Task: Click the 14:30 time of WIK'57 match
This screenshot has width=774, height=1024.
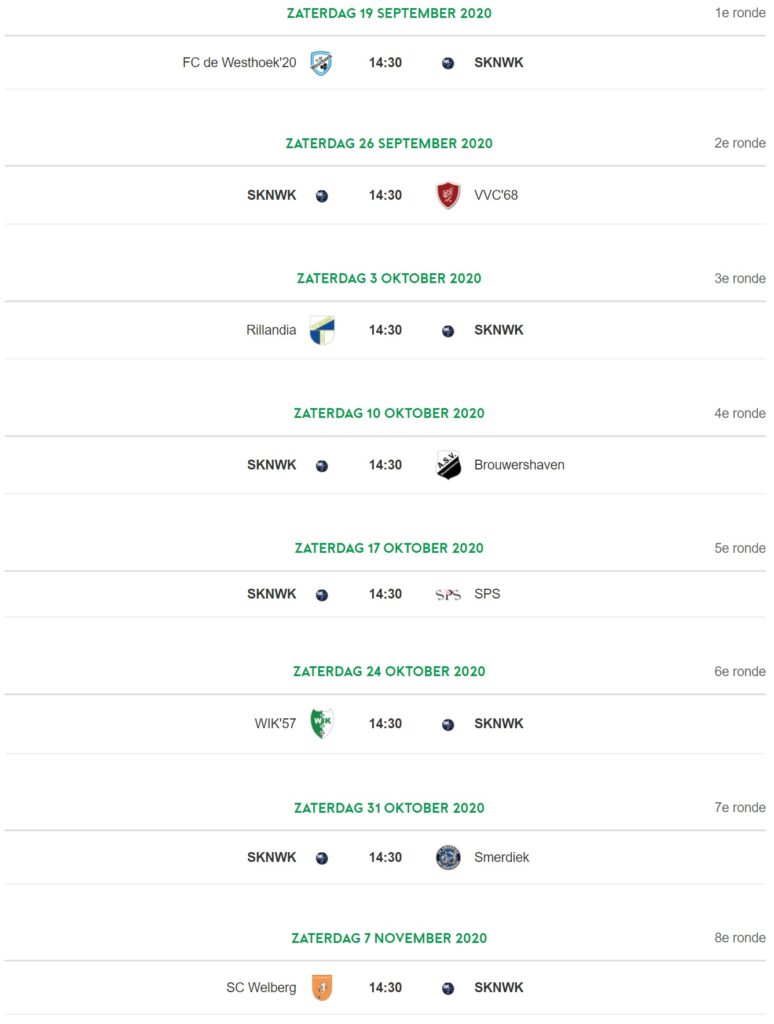Action: 385,724
